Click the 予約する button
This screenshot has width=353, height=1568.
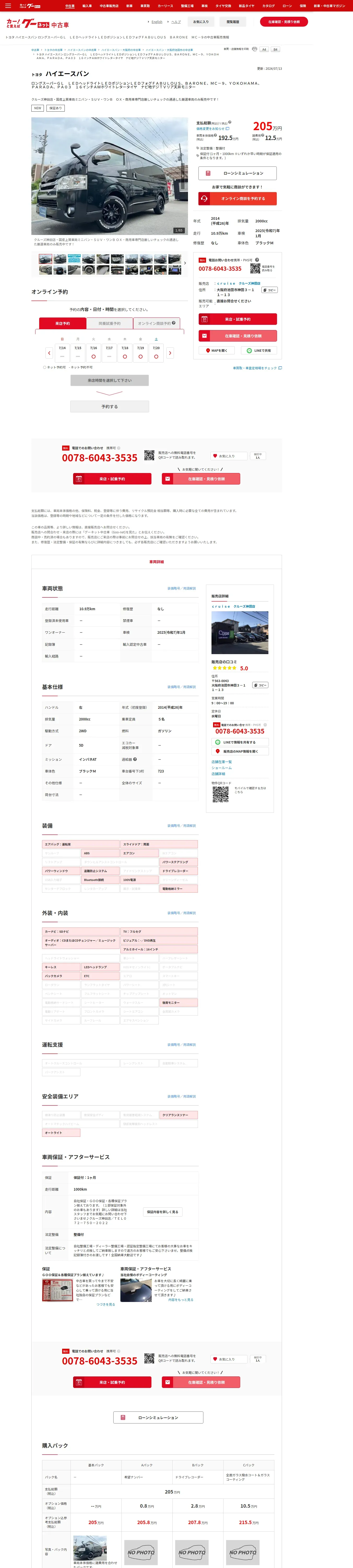110,407
